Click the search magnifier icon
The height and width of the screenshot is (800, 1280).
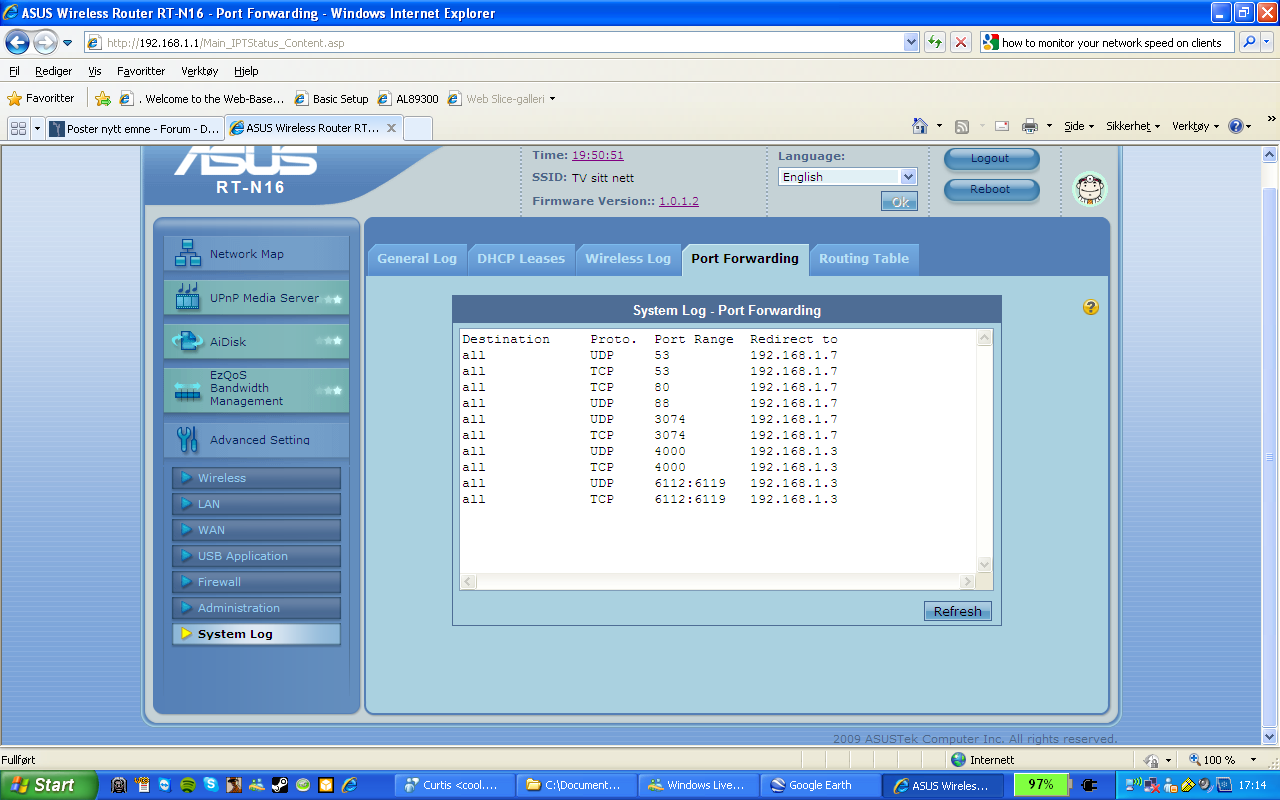click(1249, 43)
